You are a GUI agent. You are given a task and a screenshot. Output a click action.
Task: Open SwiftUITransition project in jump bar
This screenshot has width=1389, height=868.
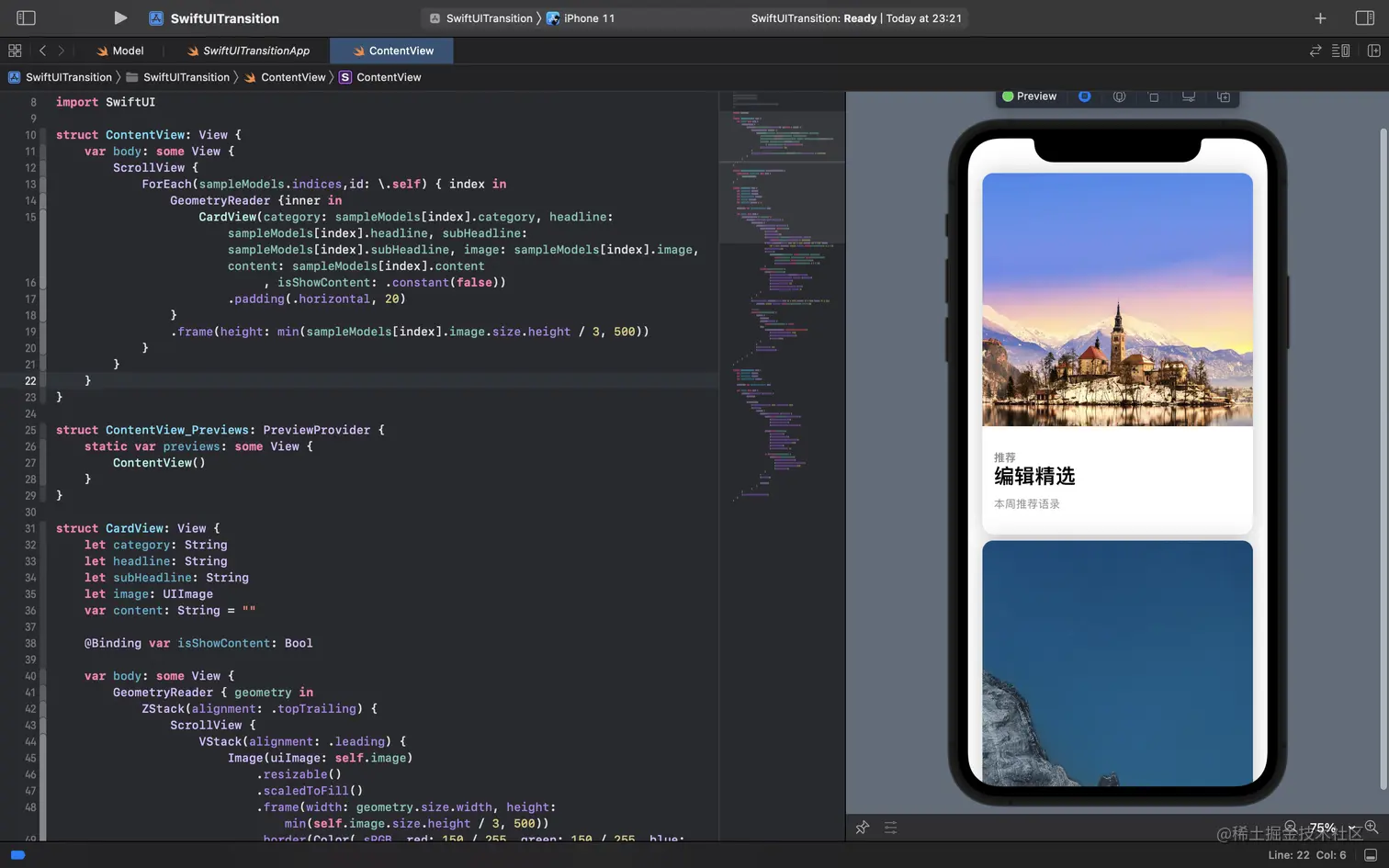click(x=60, y=77)
